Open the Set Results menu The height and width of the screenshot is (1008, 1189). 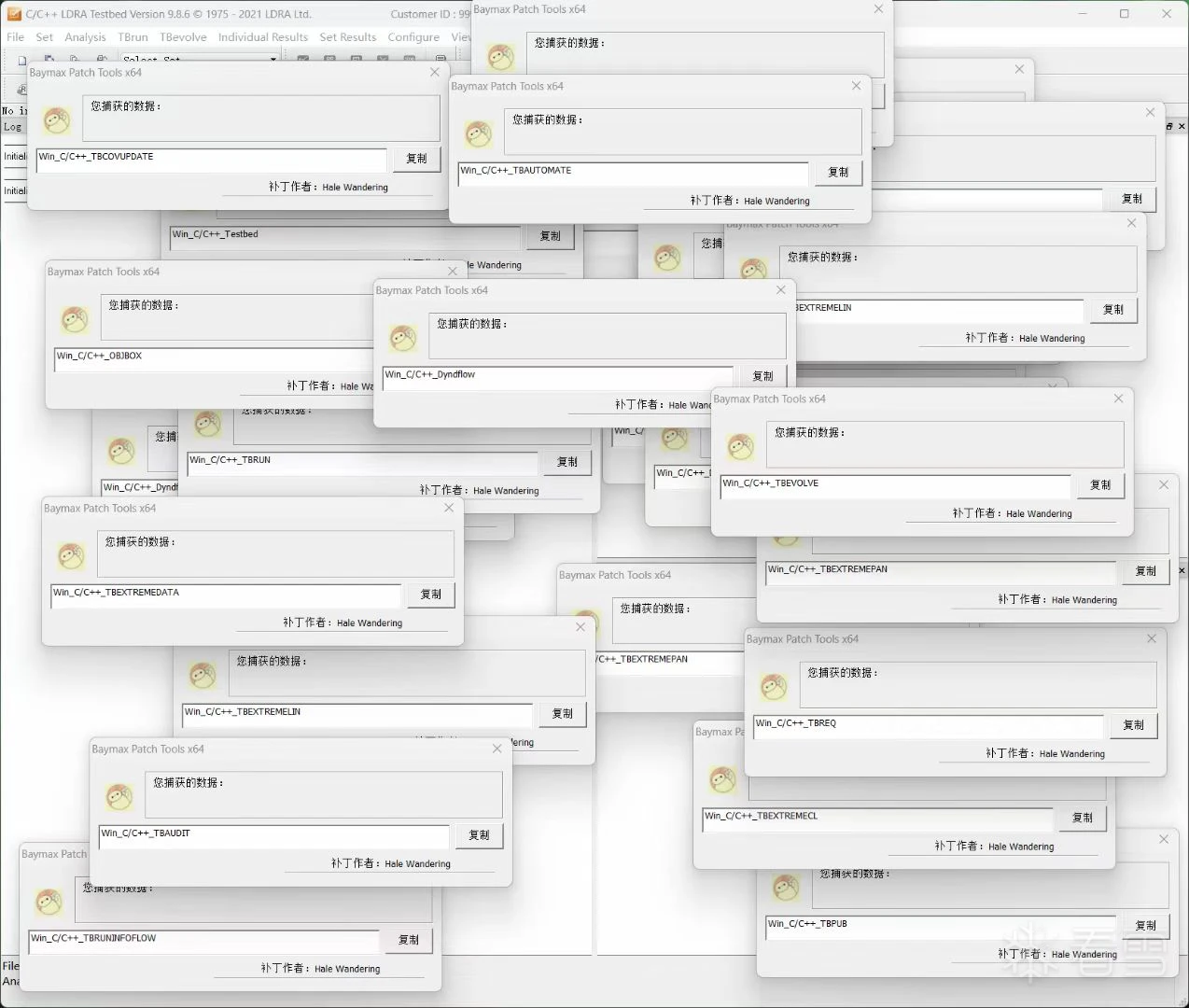click(348, 37)
